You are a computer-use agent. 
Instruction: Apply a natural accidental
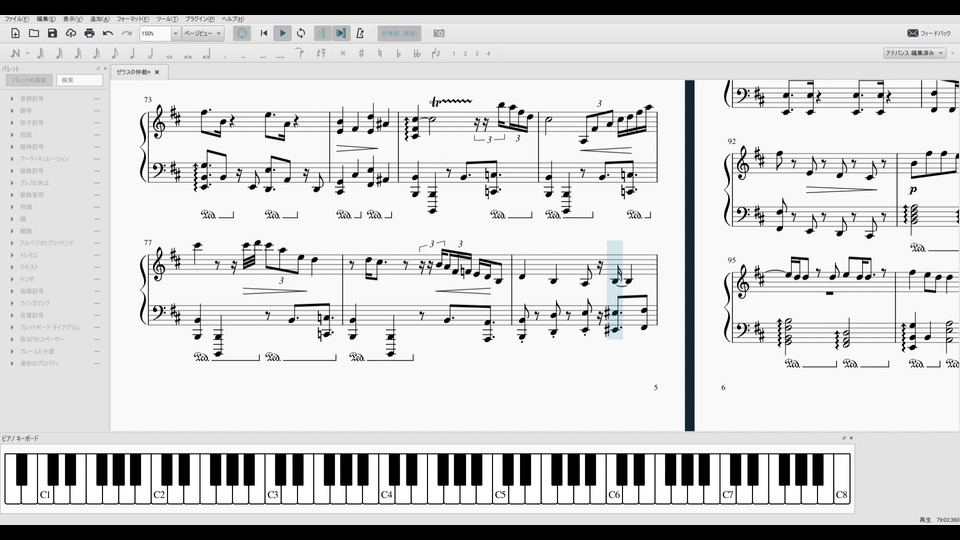[x=380, y=53]
